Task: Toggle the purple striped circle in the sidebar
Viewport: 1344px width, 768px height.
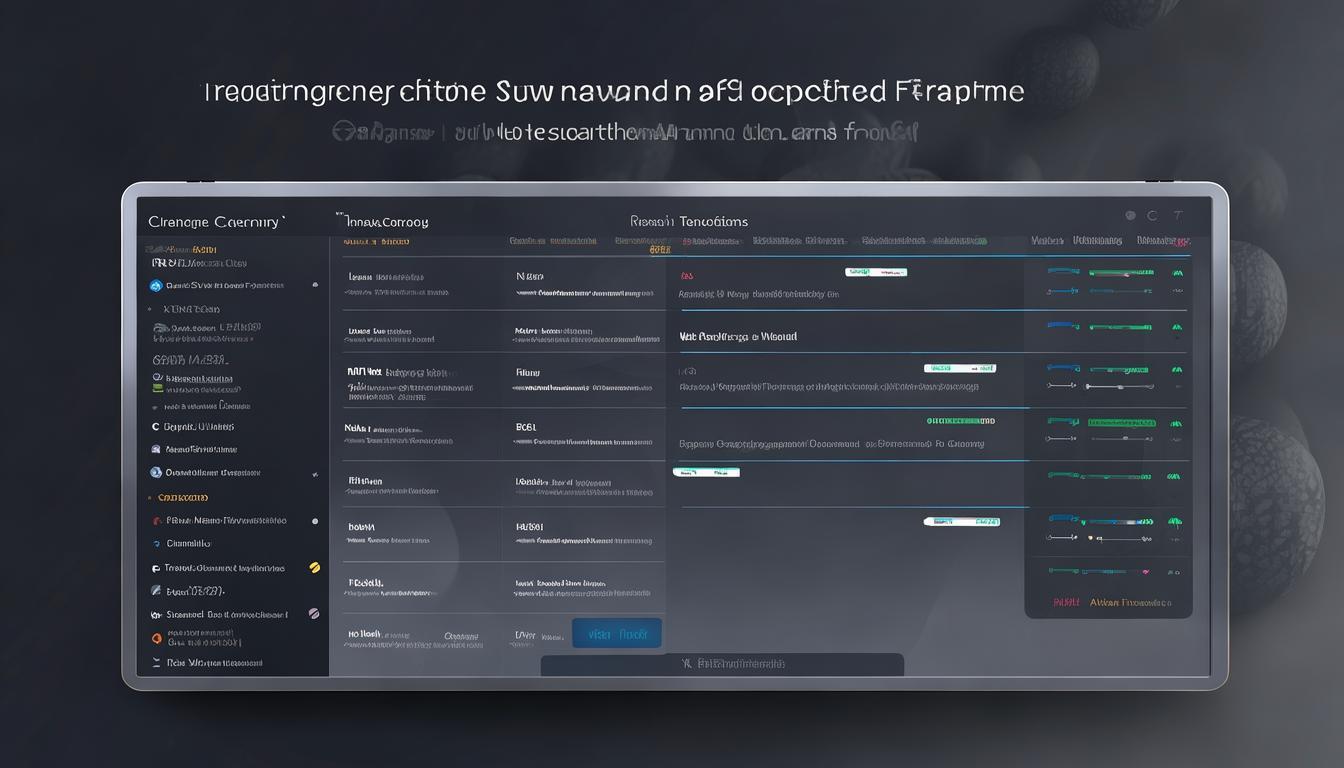Action: [314, 614]
